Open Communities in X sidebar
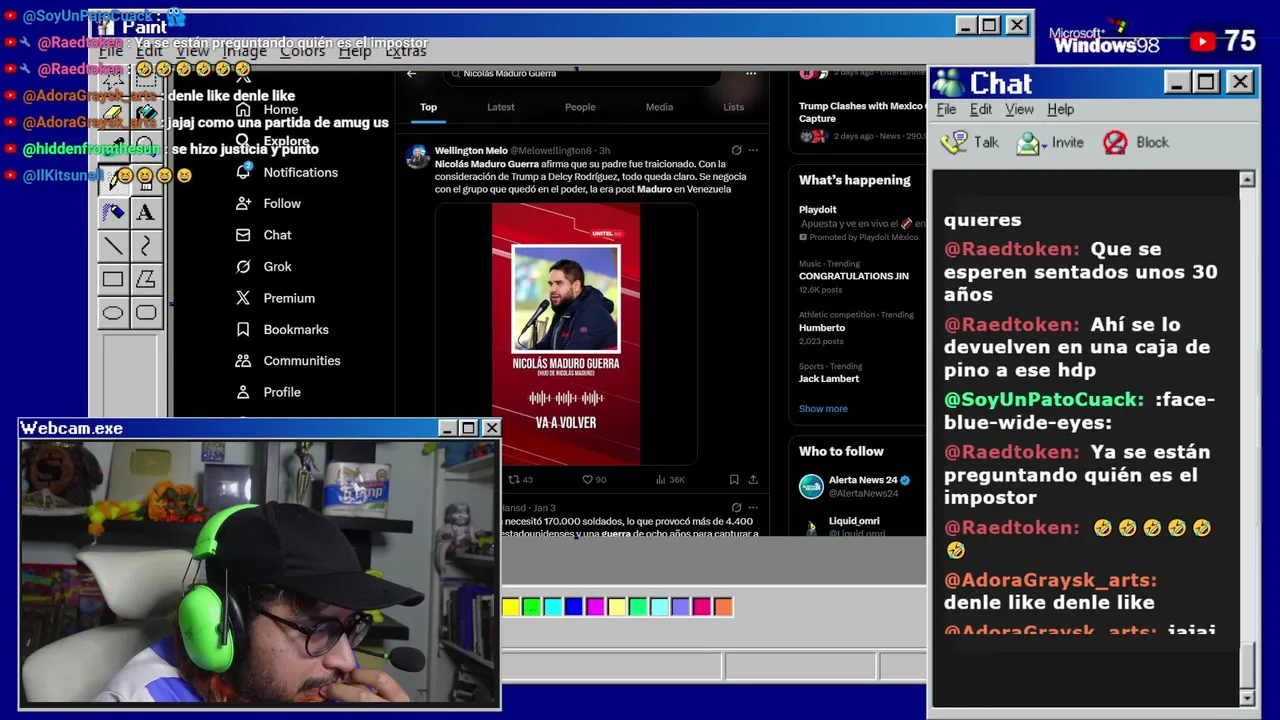 click(243, 361)
